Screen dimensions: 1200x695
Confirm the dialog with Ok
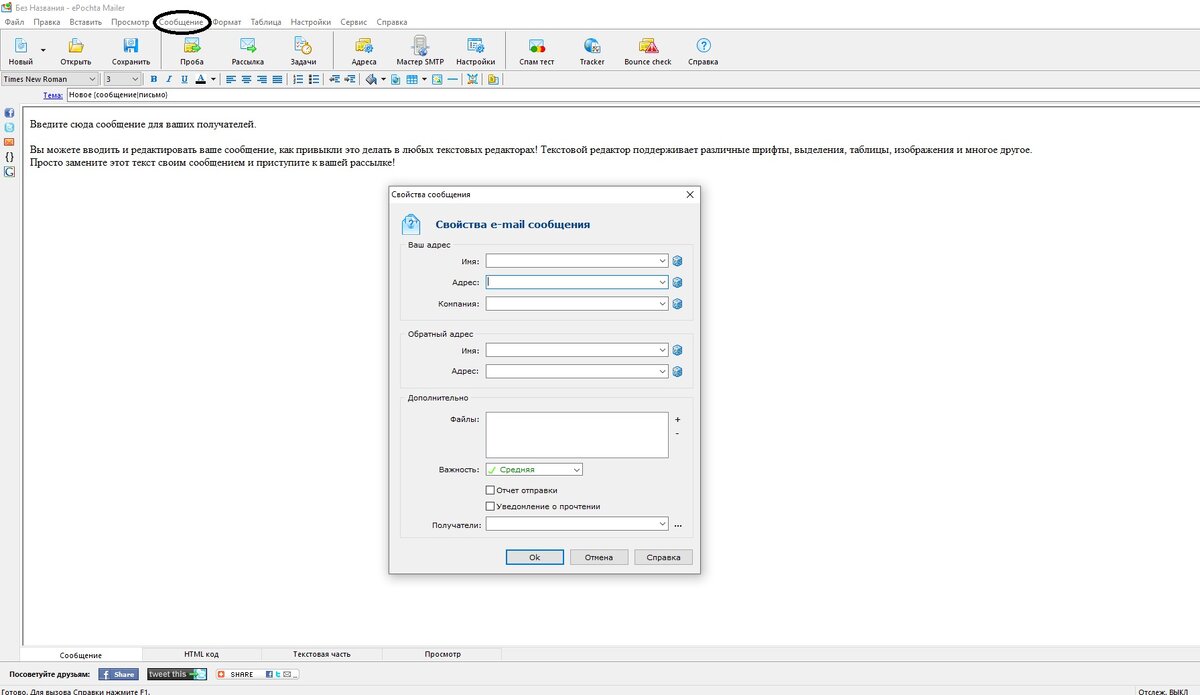click(x=535, y=557)
